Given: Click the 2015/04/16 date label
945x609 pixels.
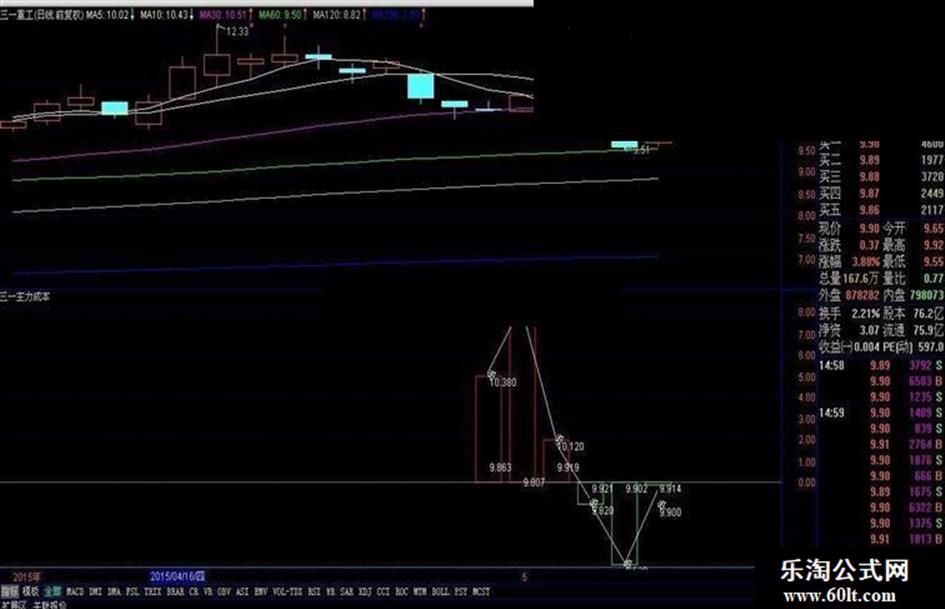Looking at the screenshot, I should pyautogui.click(x=178, y=576).
